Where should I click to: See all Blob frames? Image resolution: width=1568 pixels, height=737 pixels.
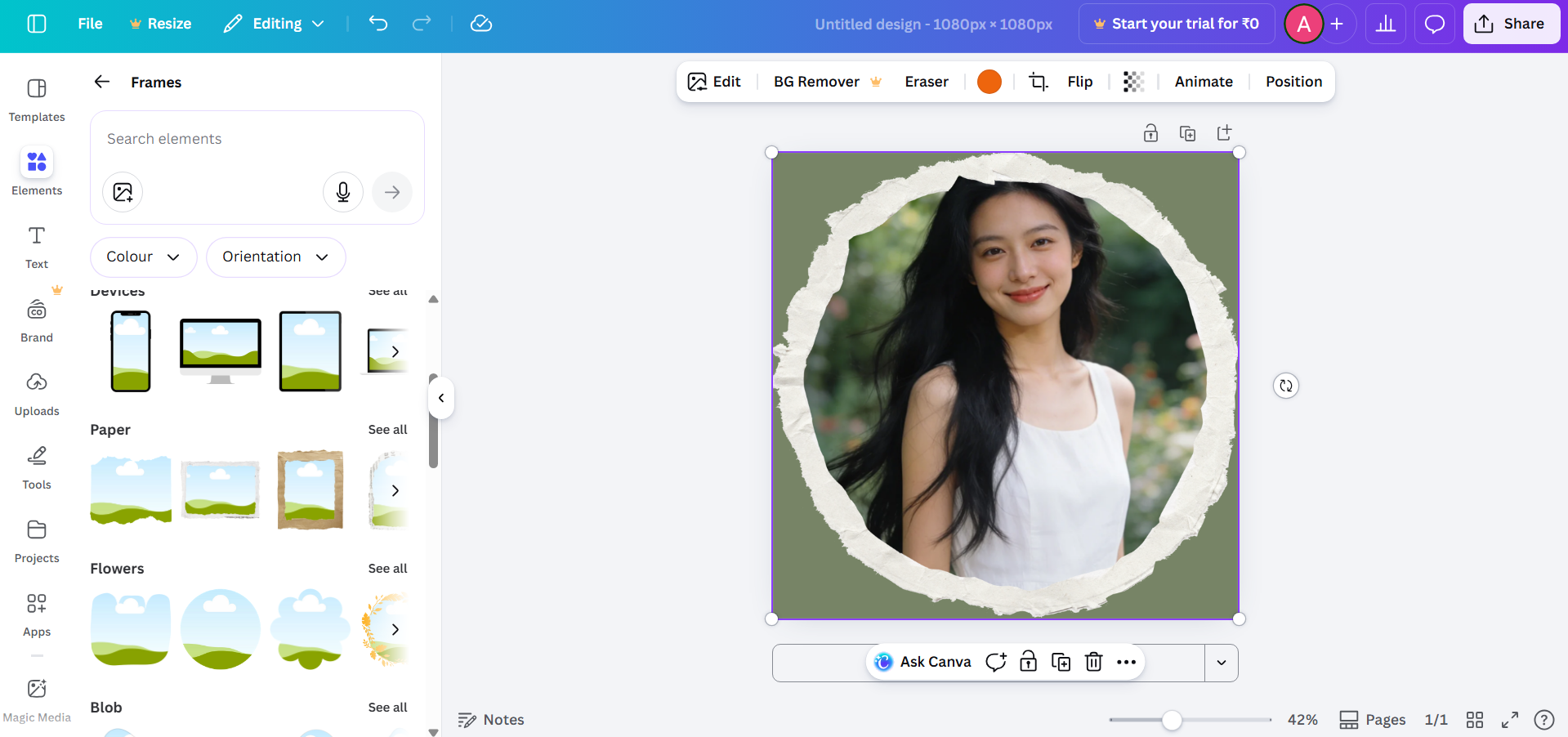tap(387, 708)
